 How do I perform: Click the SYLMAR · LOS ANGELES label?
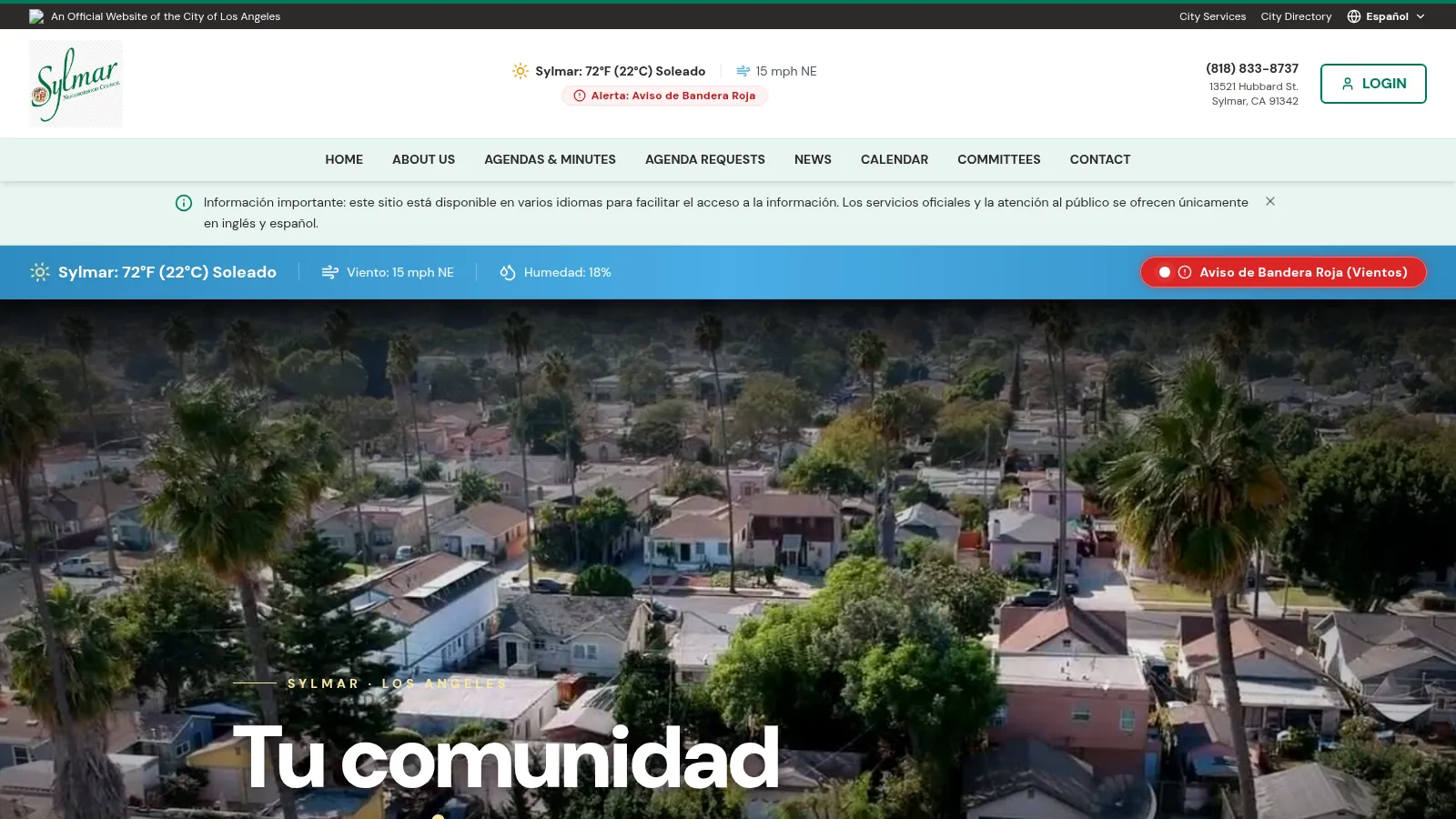pos(398,683)
